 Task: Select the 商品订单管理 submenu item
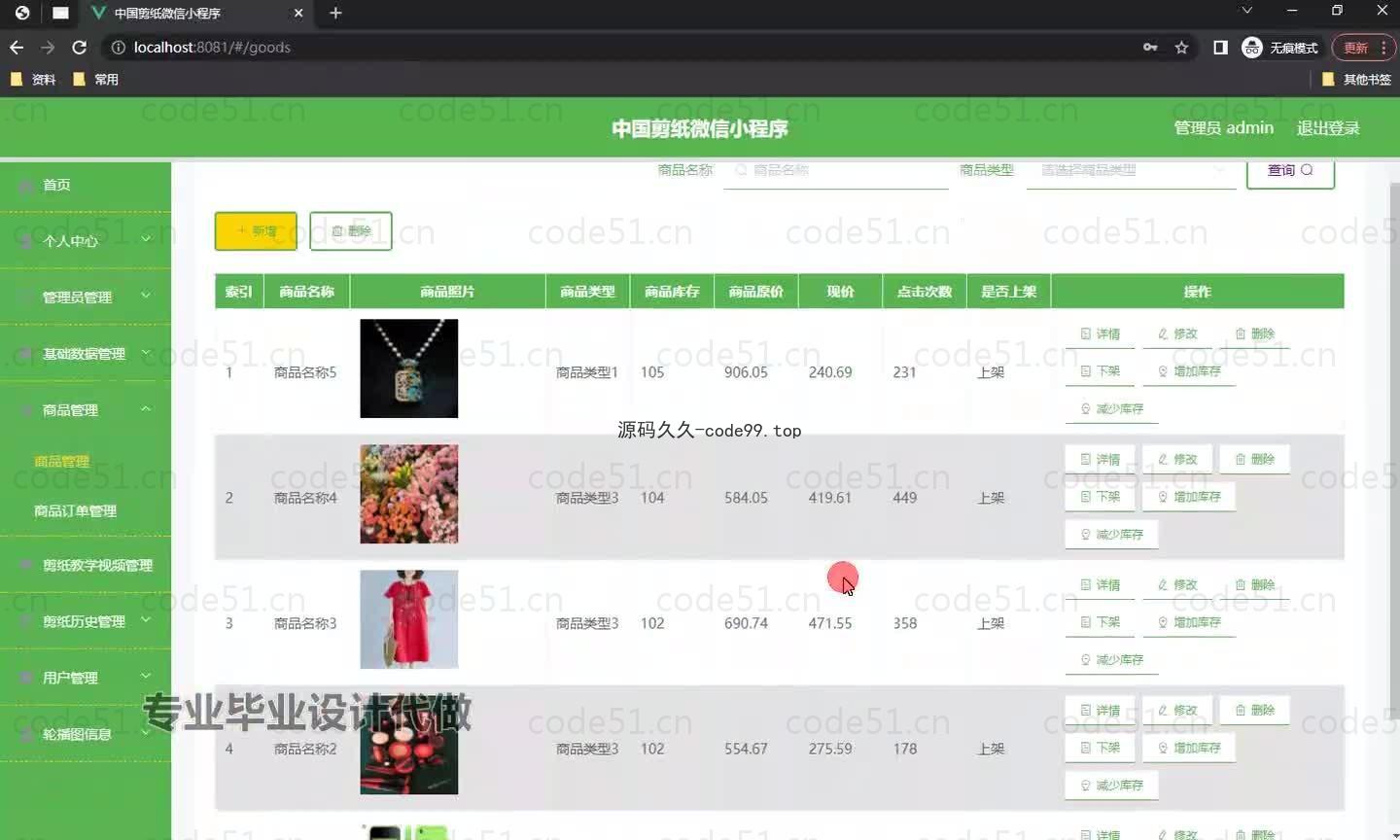point(76,510)
